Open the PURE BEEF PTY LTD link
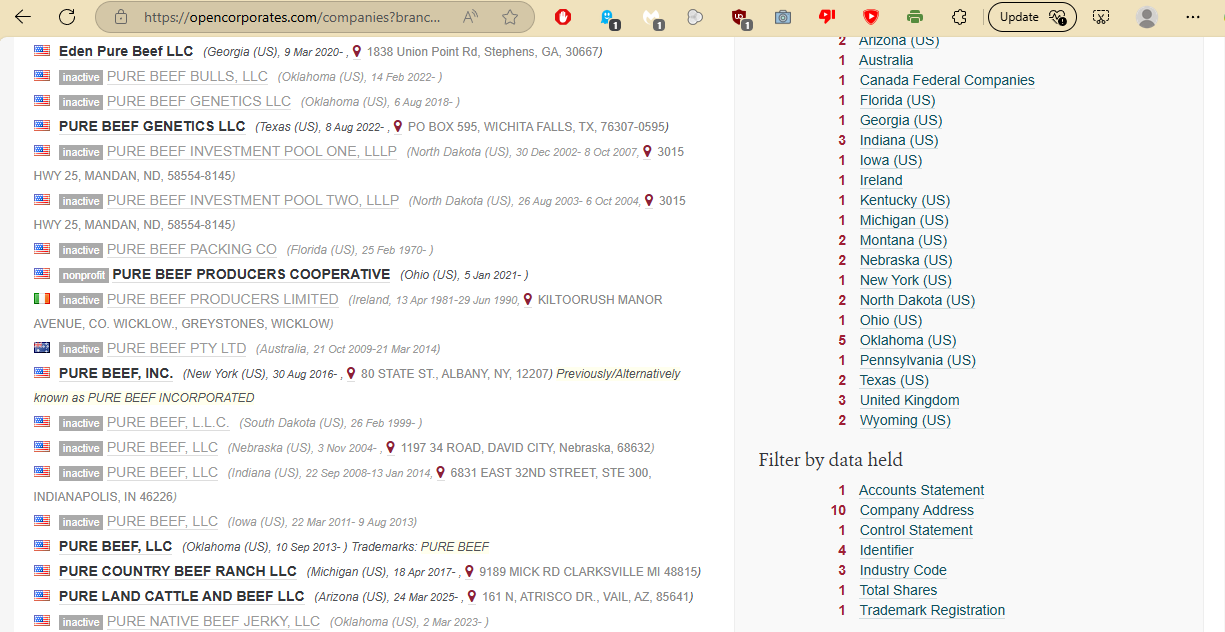Image resolution: width=1225 pixels, height=632 pixels. [x=176, y=348]
